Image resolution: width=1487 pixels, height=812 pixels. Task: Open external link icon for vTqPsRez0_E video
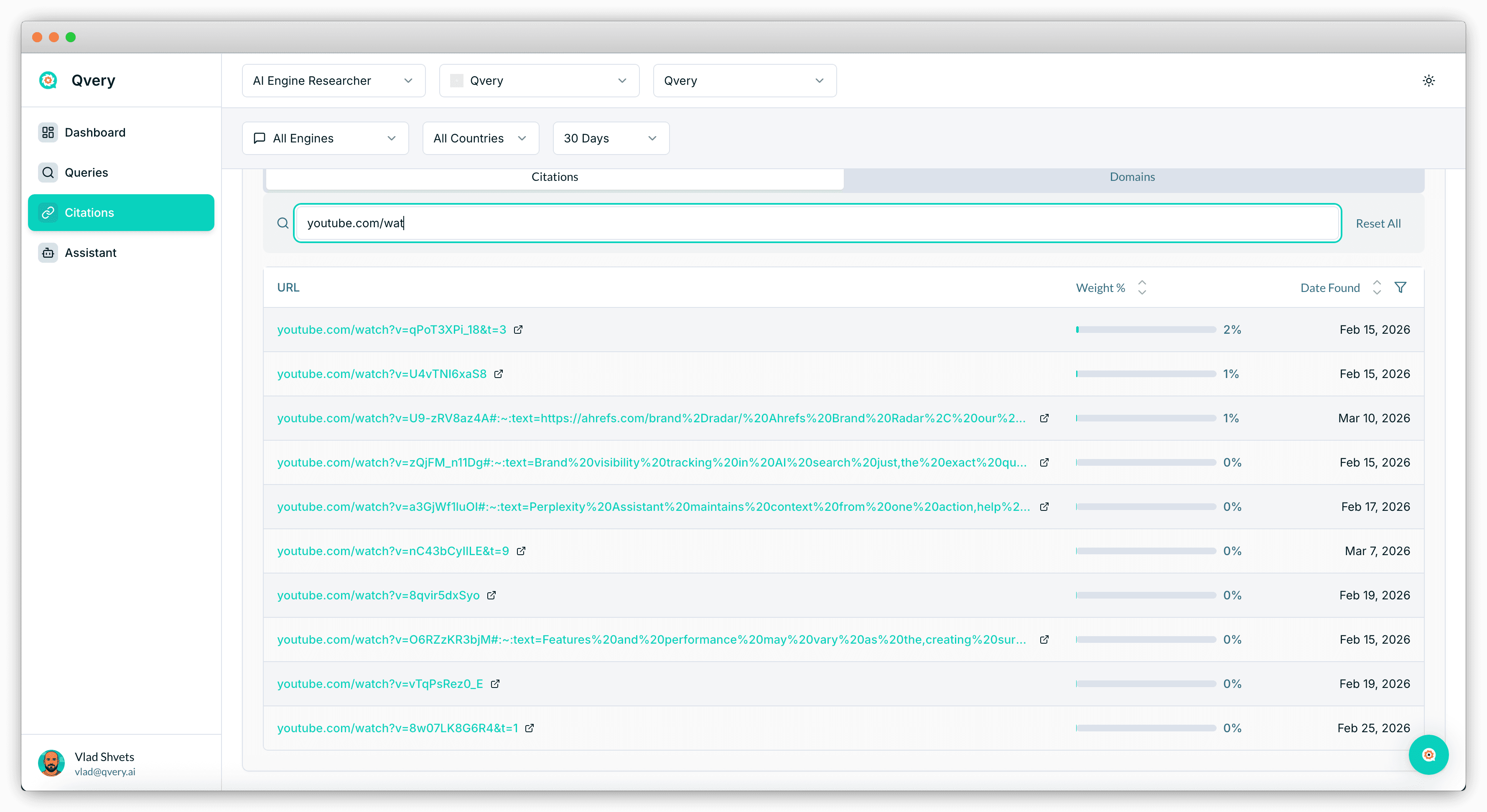pos(495,684)
